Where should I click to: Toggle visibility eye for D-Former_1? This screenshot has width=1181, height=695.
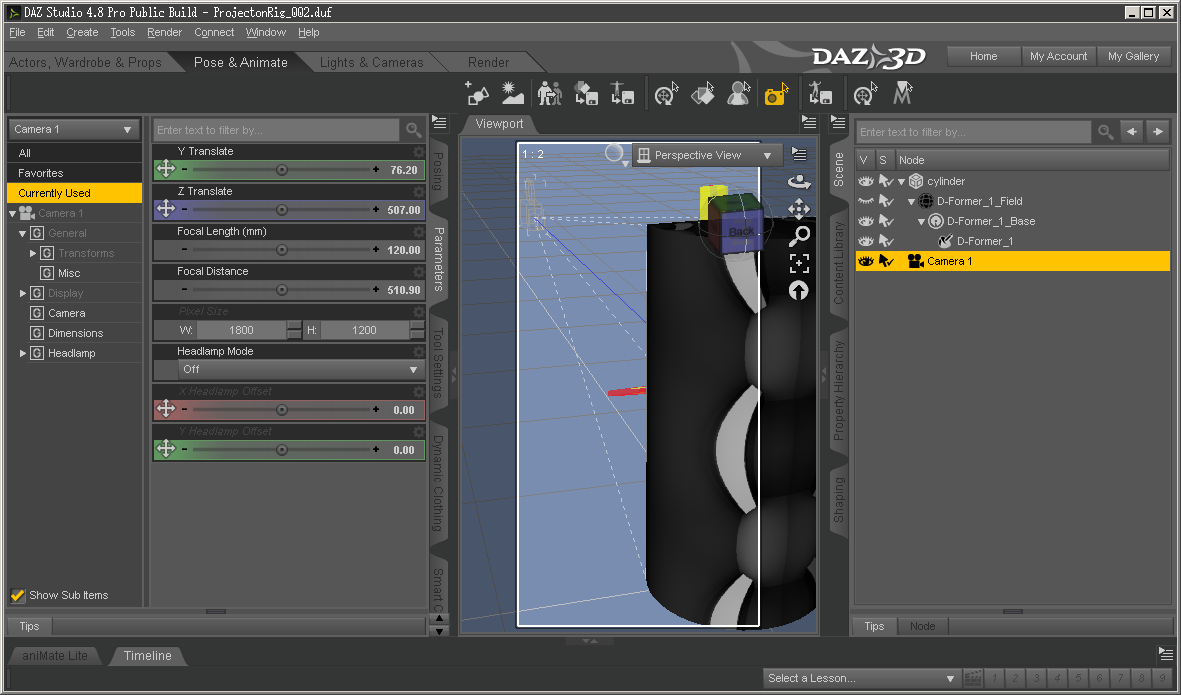click(866, 241)
